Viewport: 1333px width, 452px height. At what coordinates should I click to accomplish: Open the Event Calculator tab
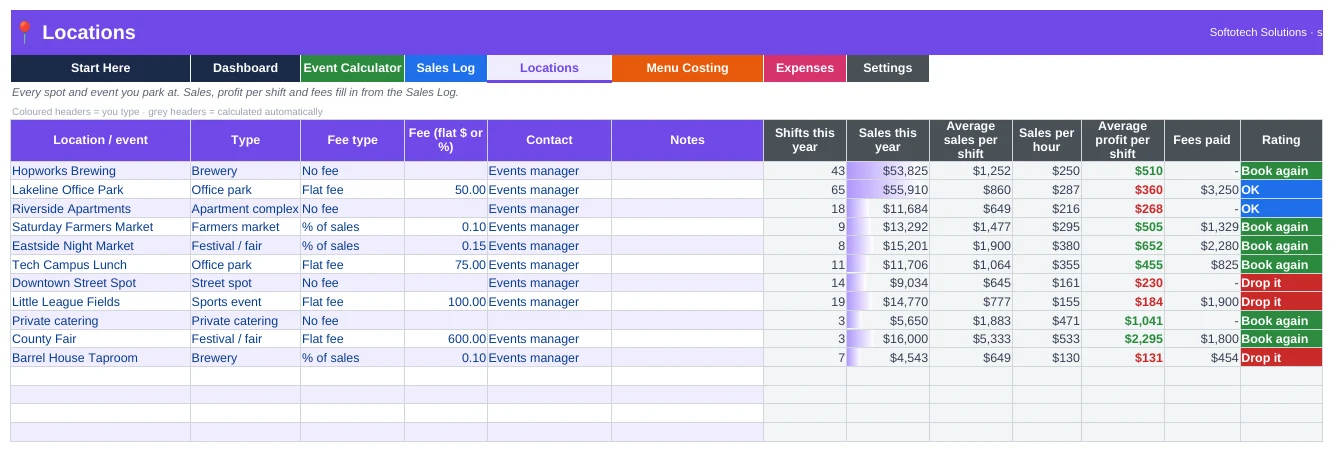coord(352,68)
